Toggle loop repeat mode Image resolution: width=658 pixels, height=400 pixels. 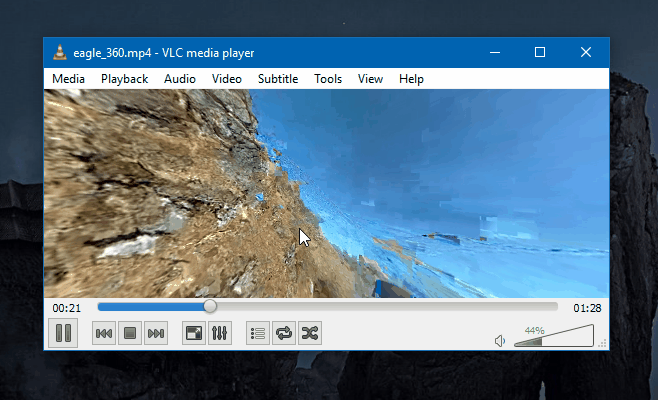284,333
